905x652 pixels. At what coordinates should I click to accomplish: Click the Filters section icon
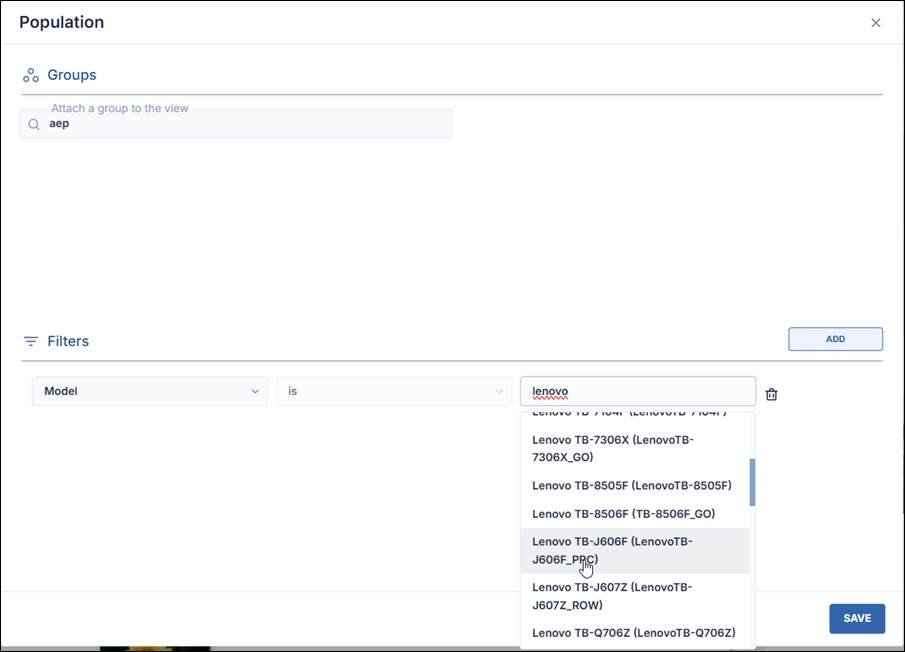(x=31, y=341)
